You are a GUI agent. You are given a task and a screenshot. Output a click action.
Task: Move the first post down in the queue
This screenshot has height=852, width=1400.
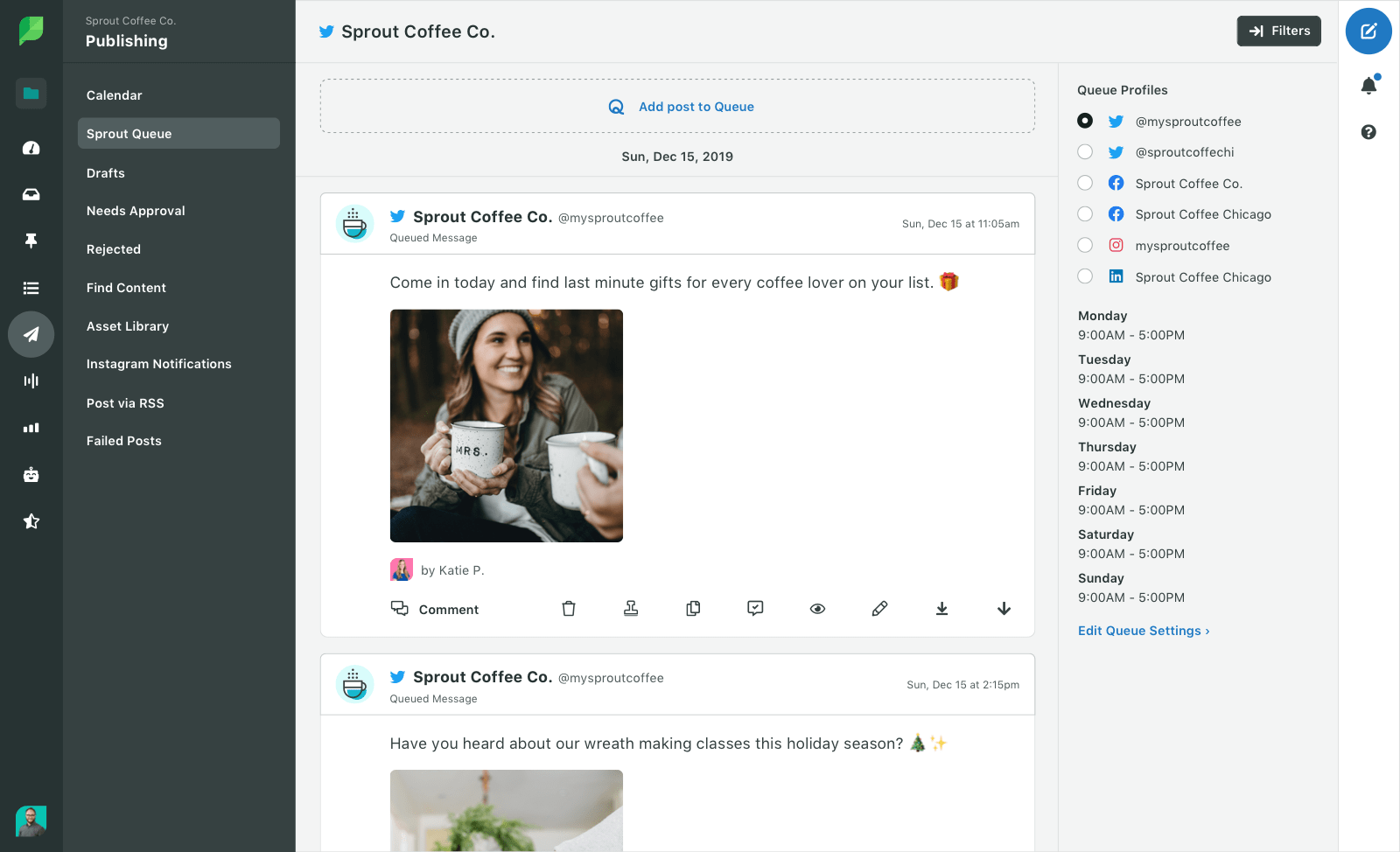pyautogui.click(x=1004, y=609)
